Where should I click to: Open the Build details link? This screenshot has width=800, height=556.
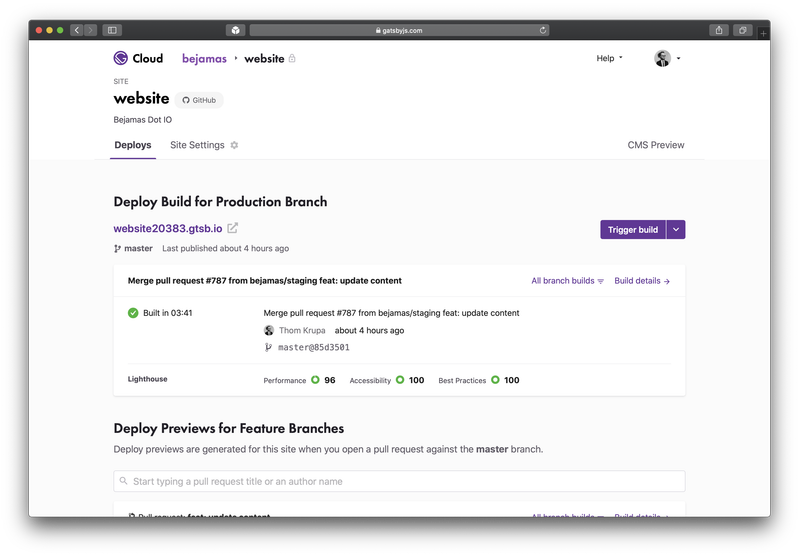pyautogui.click(x=642, y=281)
